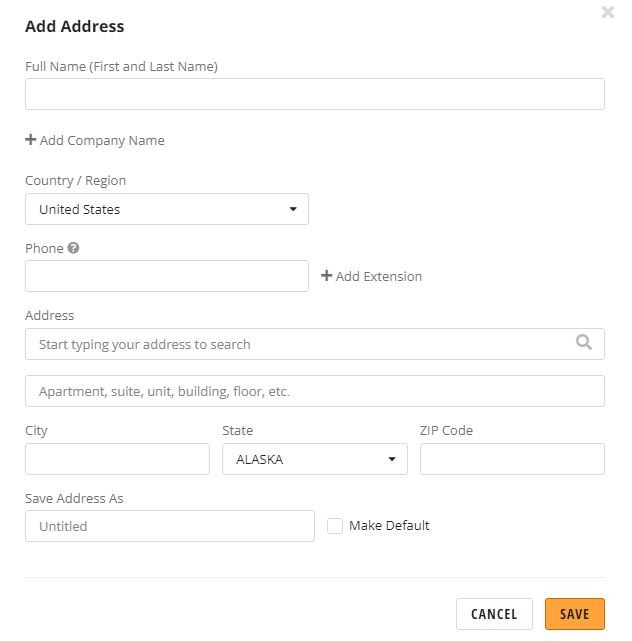Click the orange SAVE button
This screenshot has height=641, width=632.
coord(574,614)
